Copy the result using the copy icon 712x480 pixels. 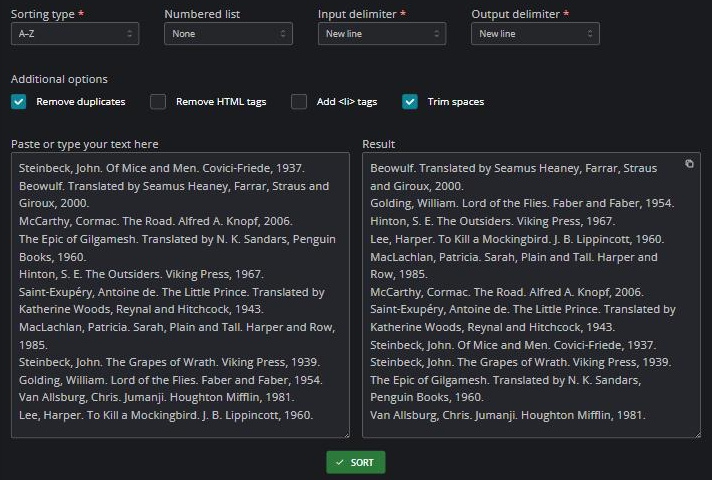689,164
